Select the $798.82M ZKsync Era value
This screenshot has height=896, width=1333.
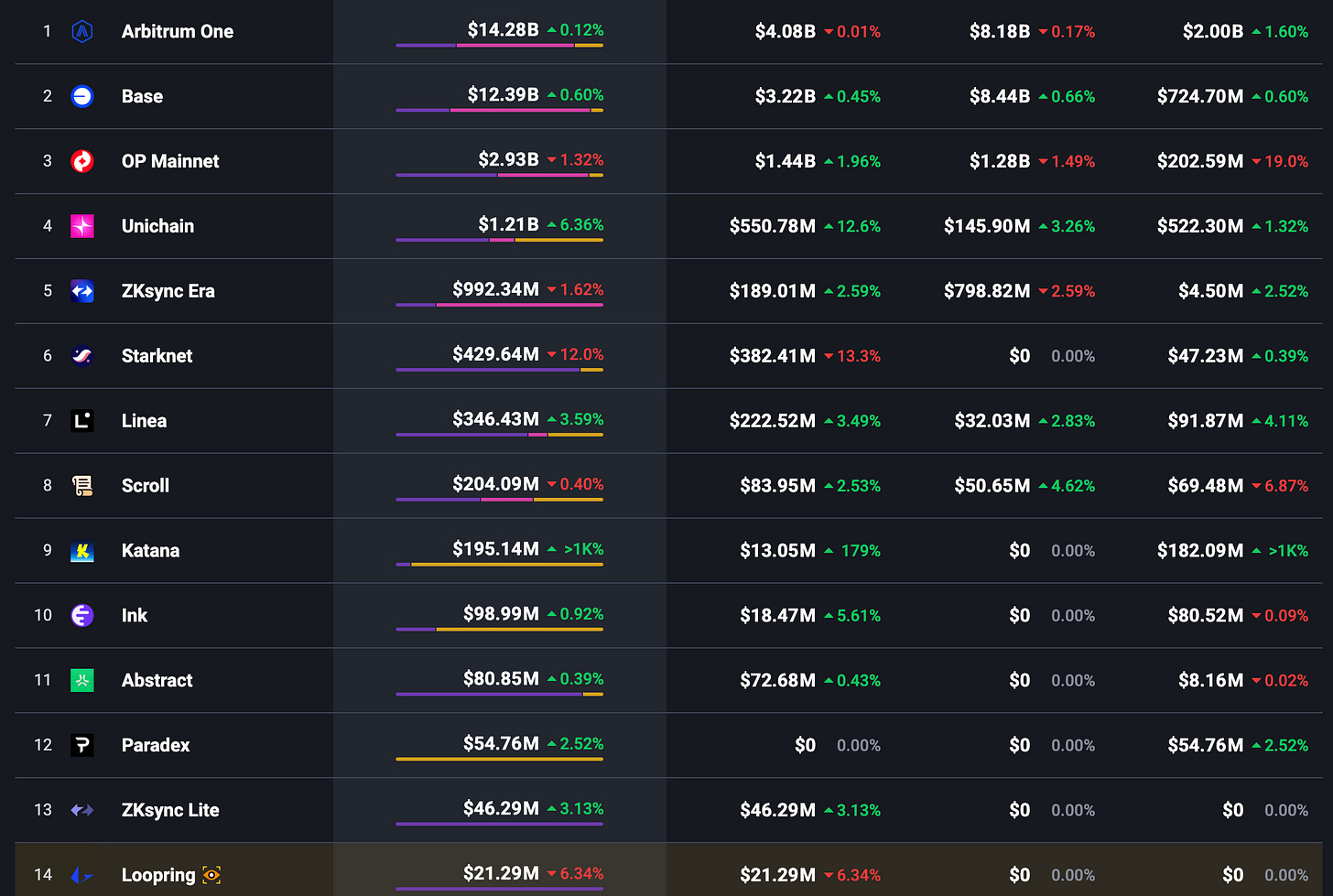coord(987,292)
